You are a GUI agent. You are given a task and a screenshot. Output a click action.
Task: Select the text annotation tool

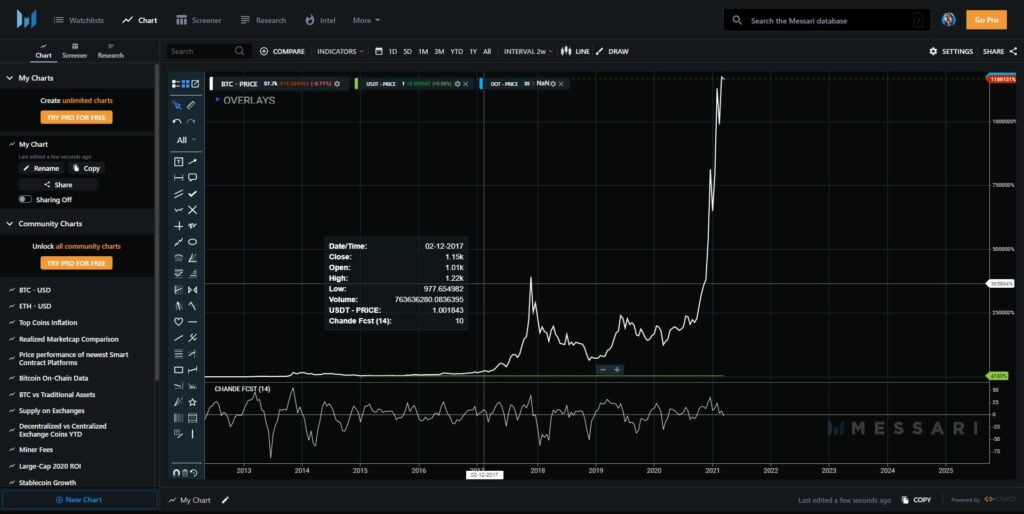[178, 161]
